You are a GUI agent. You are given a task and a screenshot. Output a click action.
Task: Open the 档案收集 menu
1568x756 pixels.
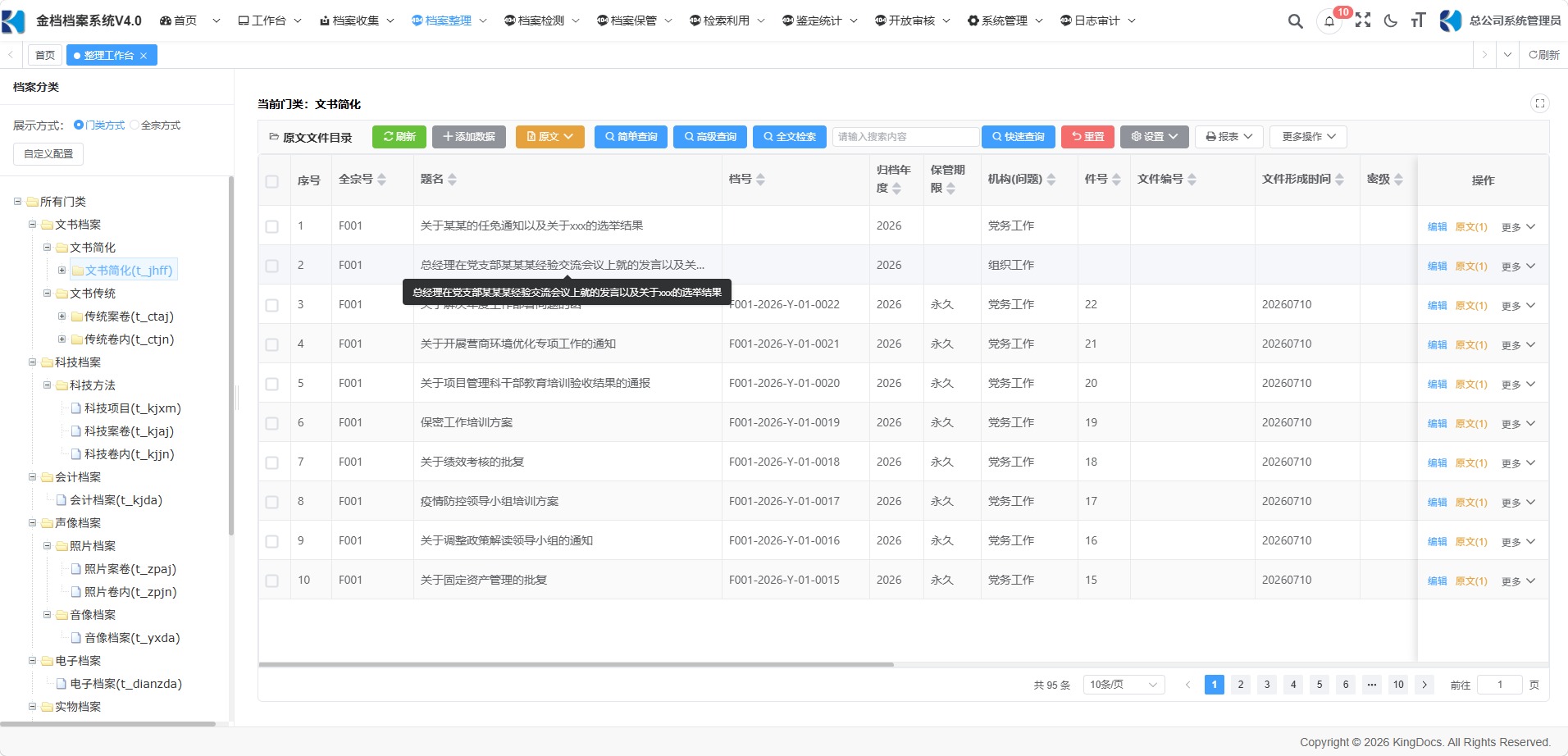(357, 20)
